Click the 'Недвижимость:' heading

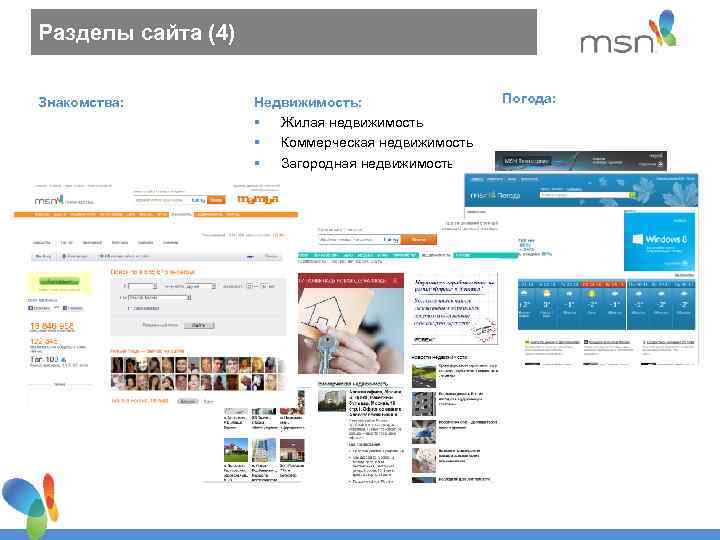tap(308, 102)
